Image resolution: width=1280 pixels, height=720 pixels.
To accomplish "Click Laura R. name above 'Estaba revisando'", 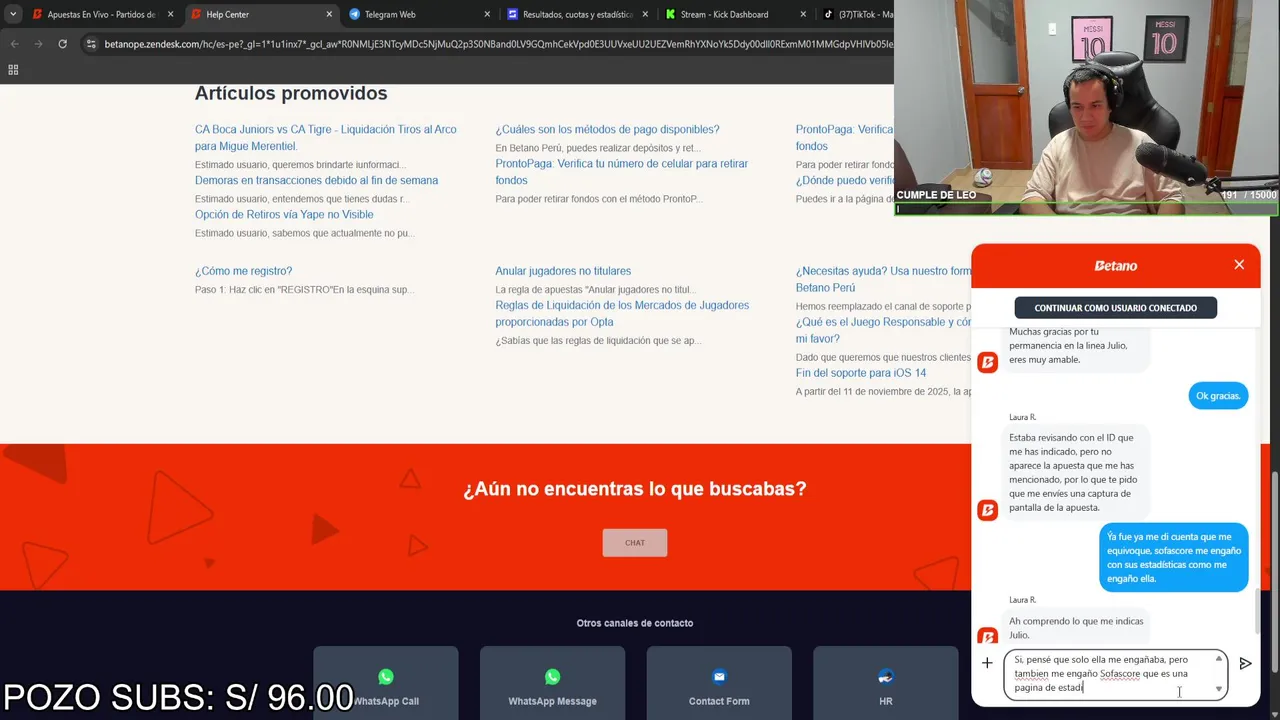I will point(1022,417).
